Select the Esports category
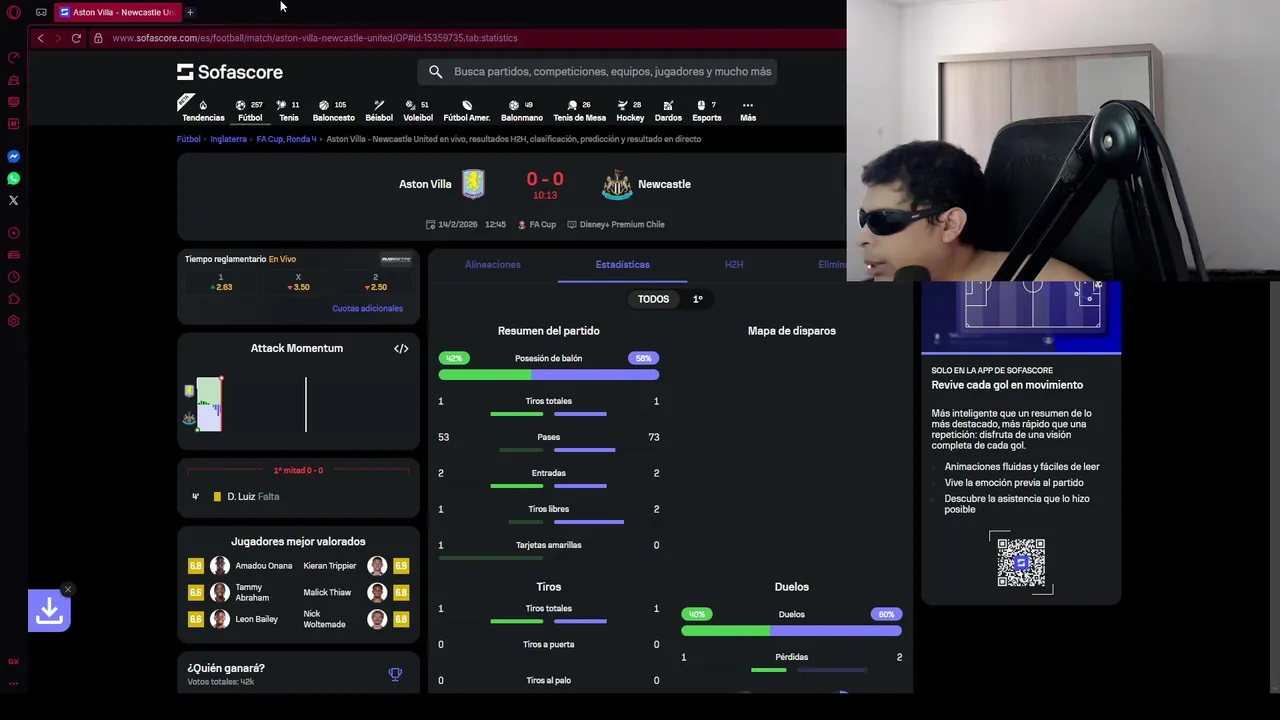Image resolution: width=1280 pixels, height=720 pixels. pyautogui.click(x=707, y=110)
